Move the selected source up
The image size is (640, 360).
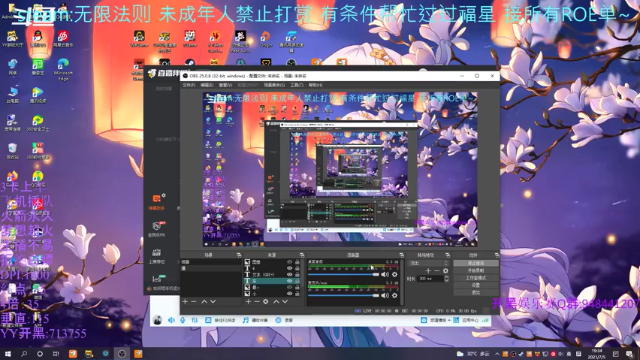click(x=276, y=302)
